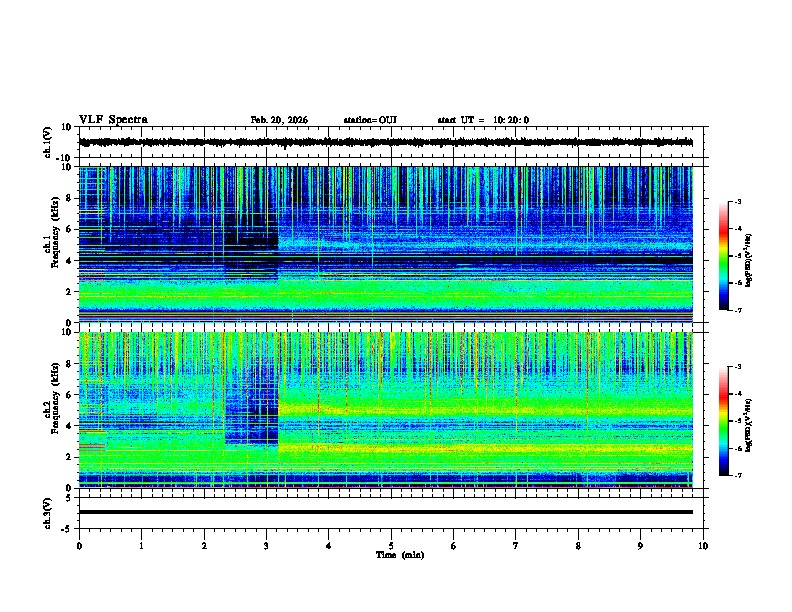
Task: Select the "start UT = 10:20:0" label
Action: point(483,120)
